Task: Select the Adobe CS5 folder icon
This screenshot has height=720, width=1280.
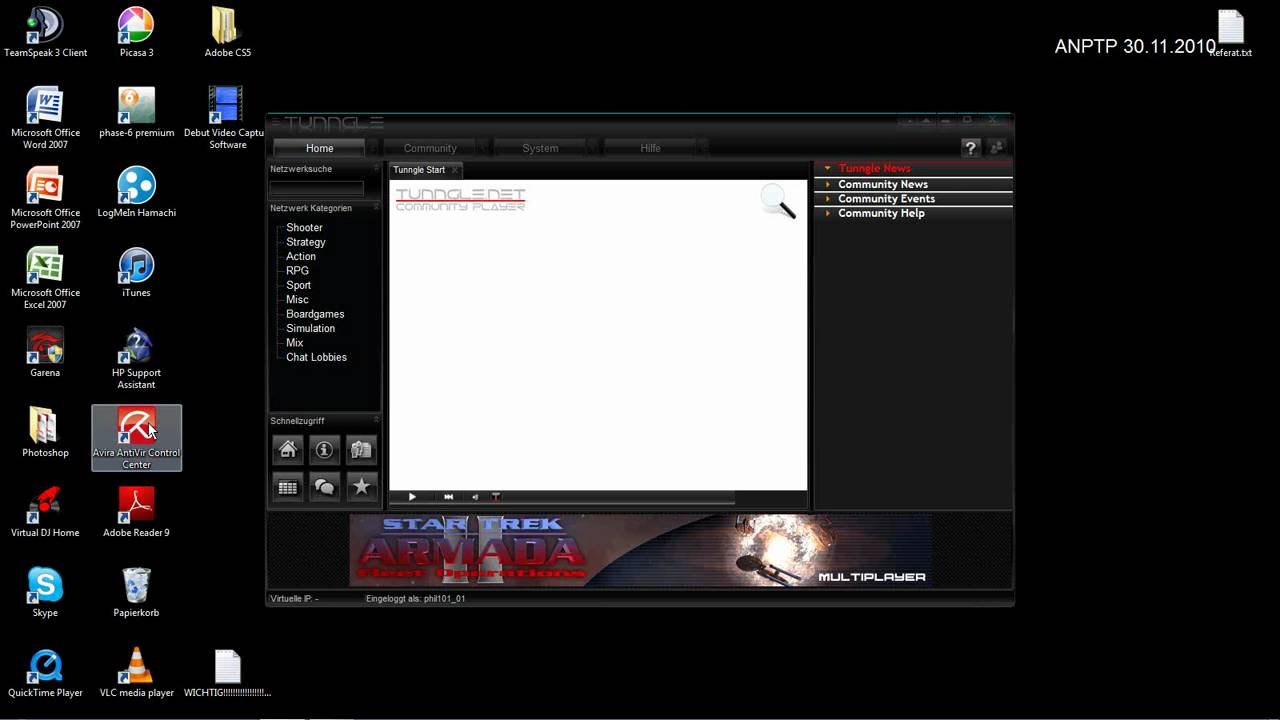Action: [x=227, y=32]
